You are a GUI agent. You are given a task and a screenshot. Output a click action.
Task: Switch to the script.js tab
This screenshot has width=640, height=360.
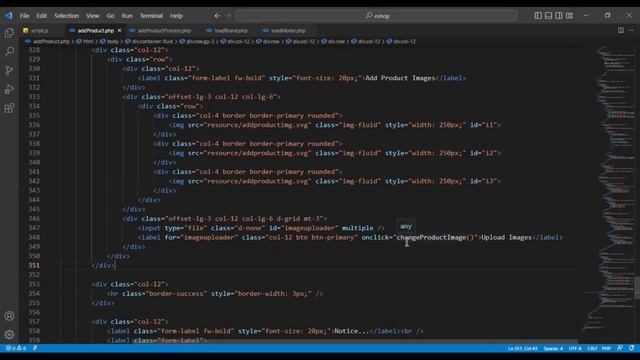click(x=40, y=31)
